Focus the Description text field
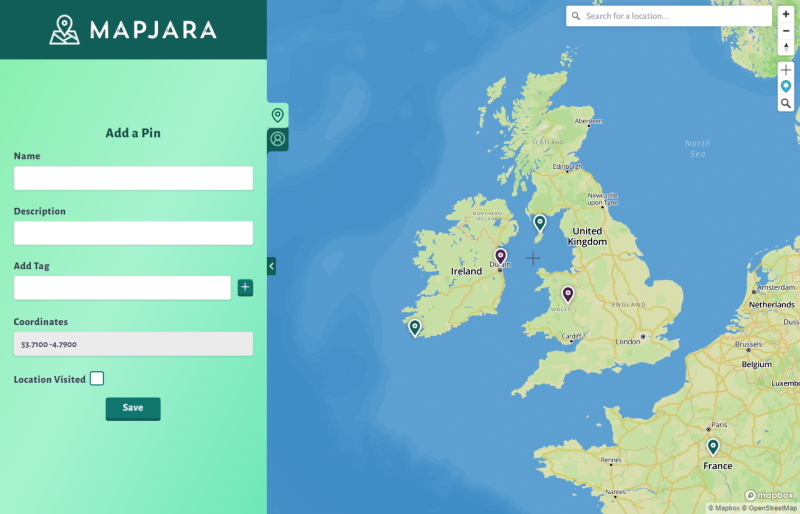The width and height of the screenshot is (800, 514). [x=133, y=233]
